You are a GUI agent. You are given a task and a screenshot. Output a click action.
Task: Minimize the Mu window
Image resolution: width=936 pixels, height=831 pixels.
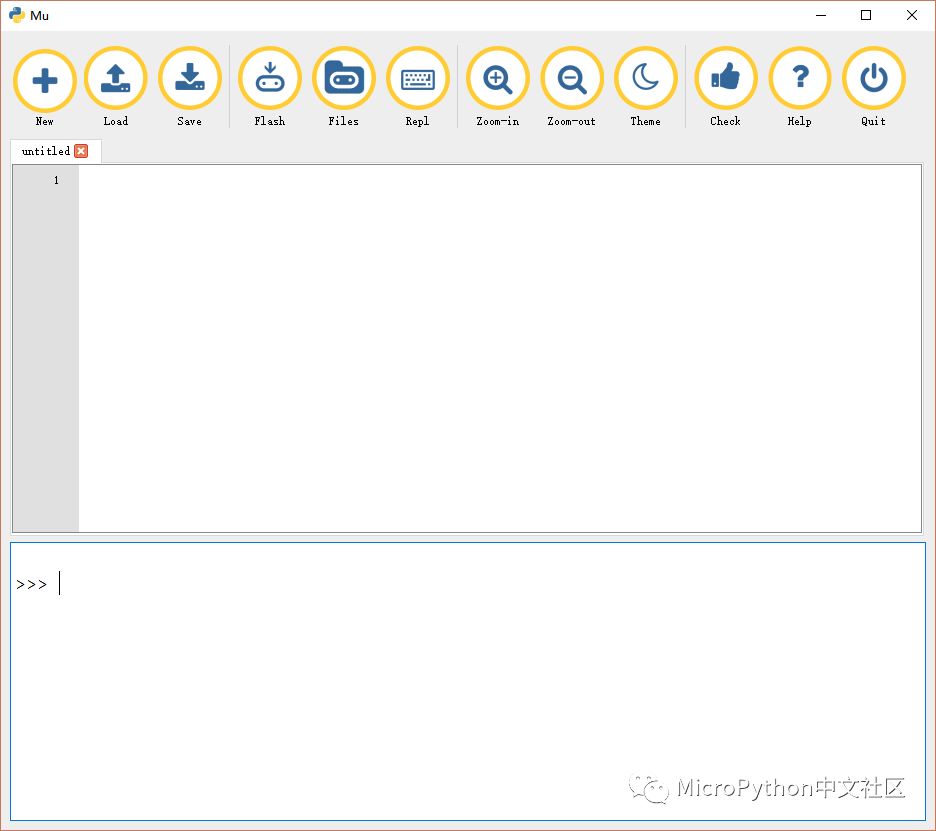821,15
